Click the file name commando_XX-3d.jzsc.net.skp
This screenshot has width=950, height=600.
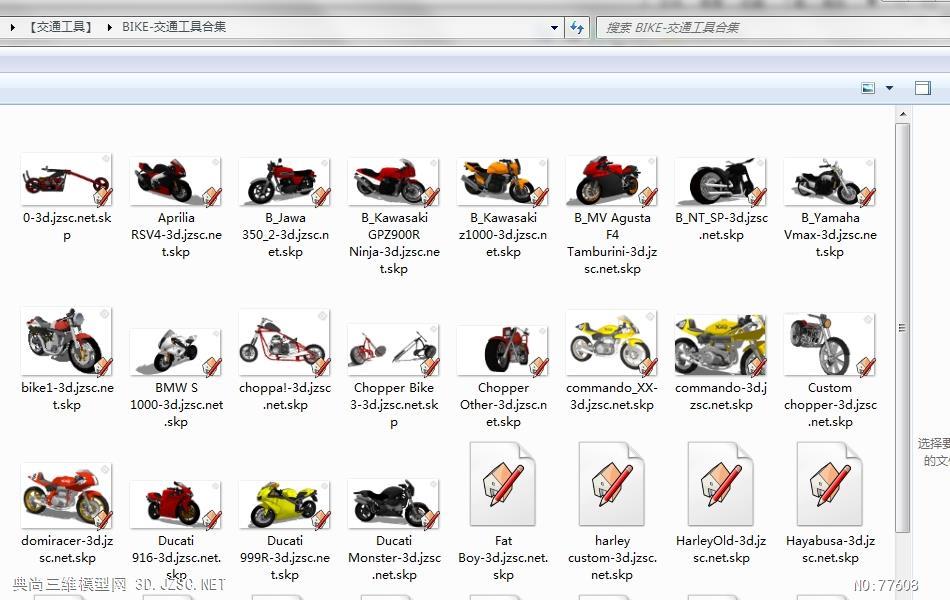click(x=612, y=396)
